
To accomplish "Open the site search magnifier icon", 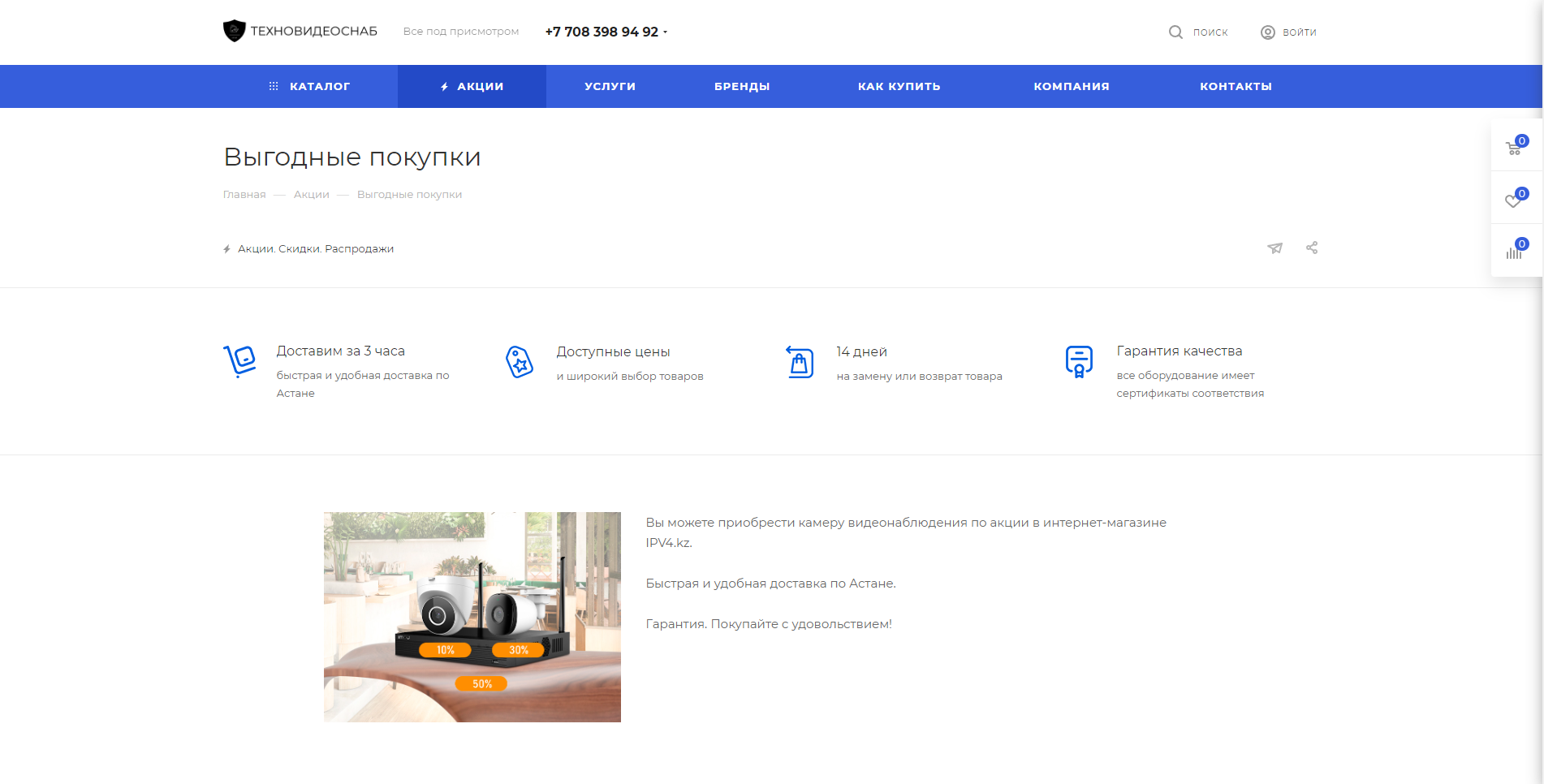I will [1175, 32].
